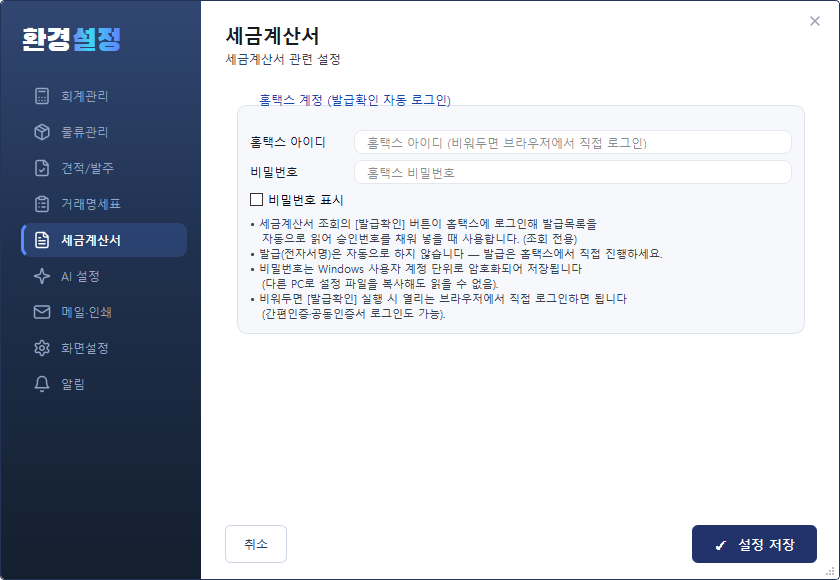Click the 화면설정 gear icon
This screenshot has height=580, width=840.
coord(42,348)
